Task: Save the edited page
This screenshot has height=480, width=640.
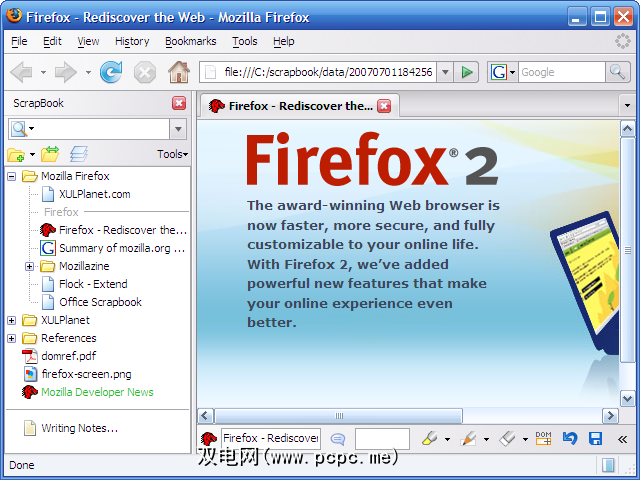Action: [596, 439]
